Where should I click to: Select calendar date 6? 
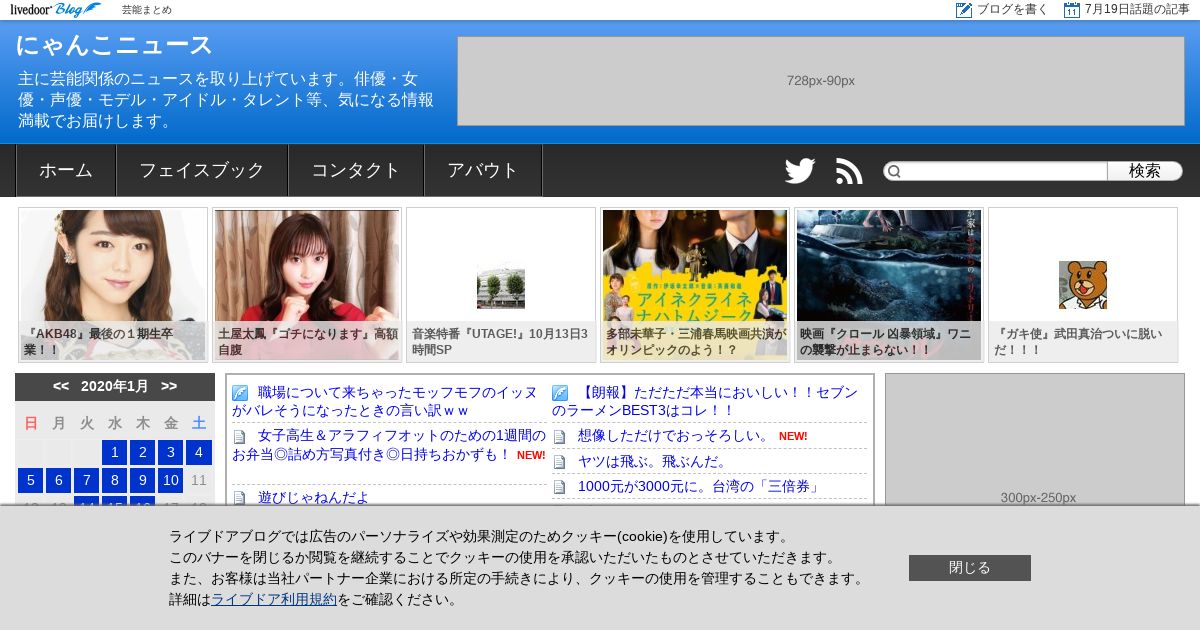click(x=59, y=481)
